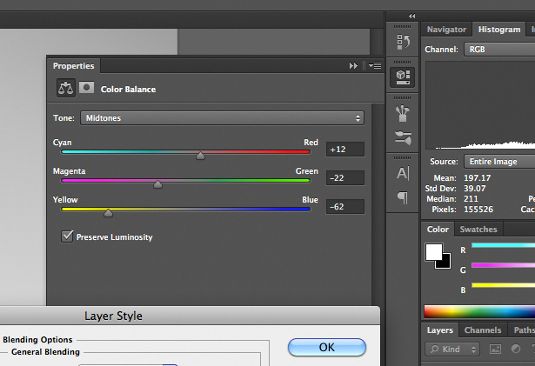The width and height of the screenshot is (535, 366).
Task: Select the Histogram tab
Action: pos(499,30)
